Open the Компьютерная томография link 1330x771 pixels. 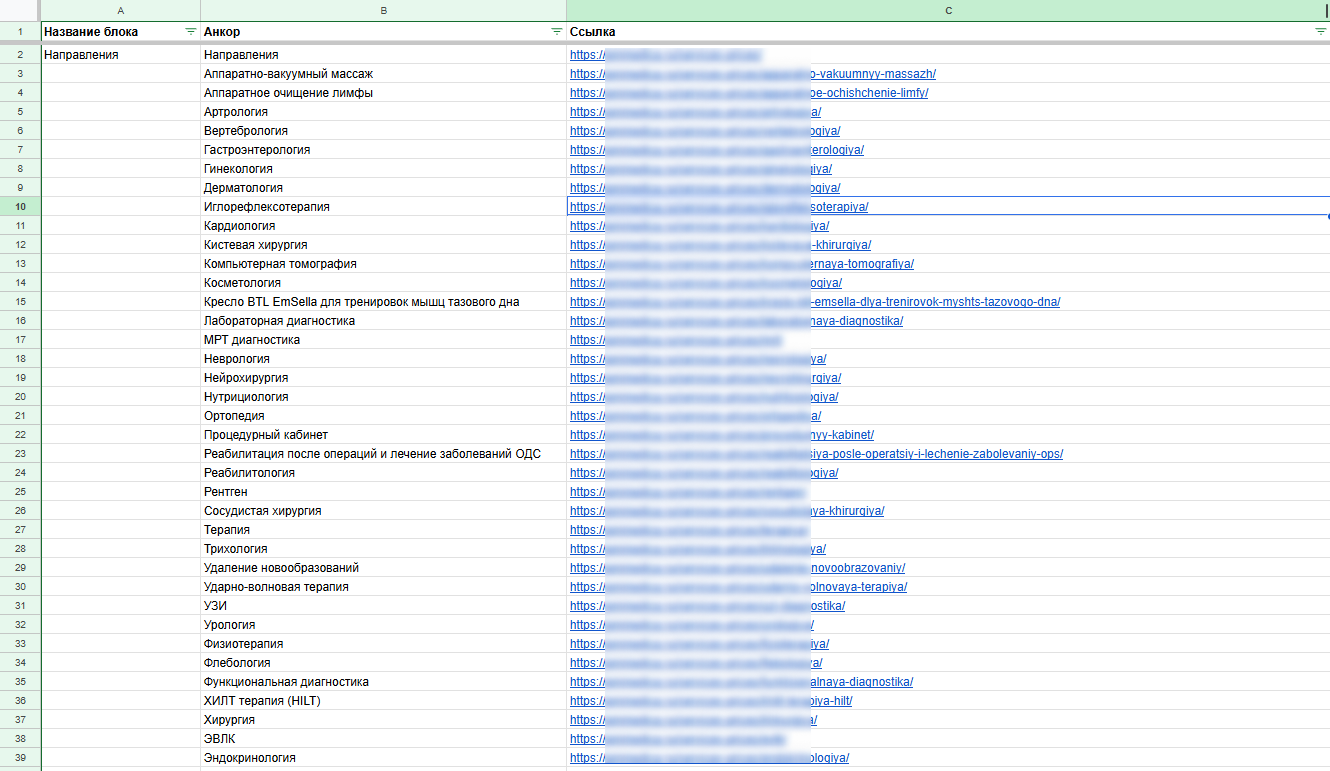(x=742, y=264)
